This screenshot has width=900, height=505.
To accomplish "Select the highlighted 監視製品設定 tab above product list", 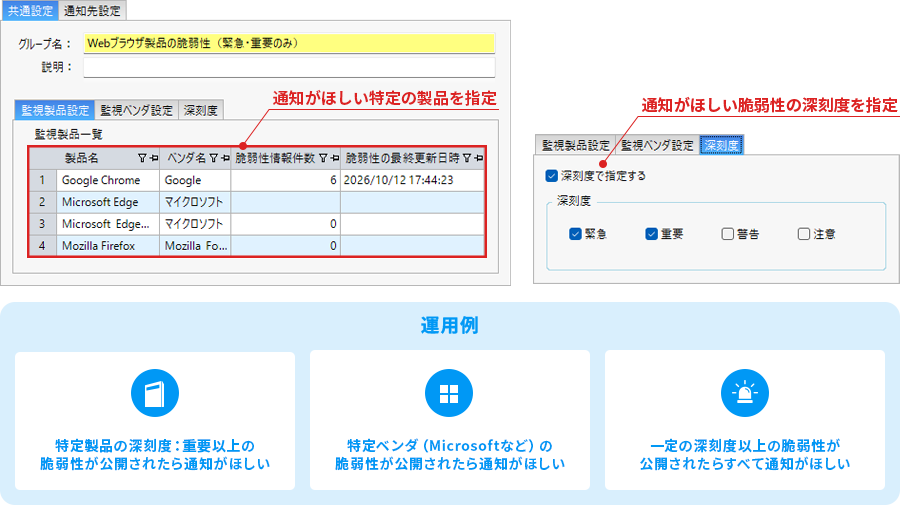I will 55,110.
